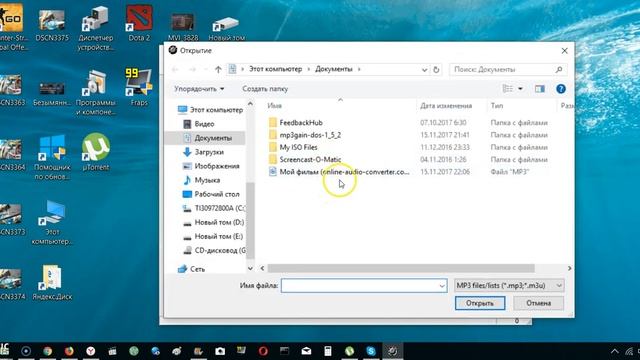Click search magnifier icon

click(x=559, y=69)
